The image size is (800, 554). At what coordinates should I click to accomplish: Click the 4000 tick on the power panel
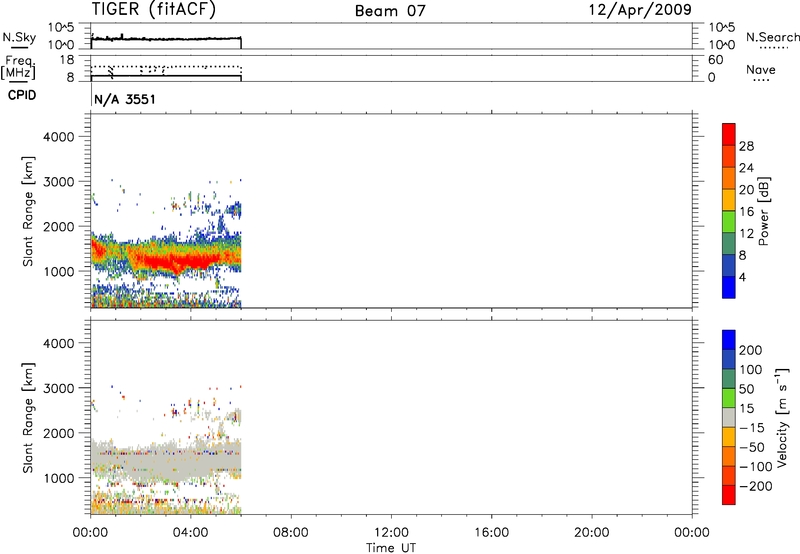pyautogui.click(x=59, y=137)
